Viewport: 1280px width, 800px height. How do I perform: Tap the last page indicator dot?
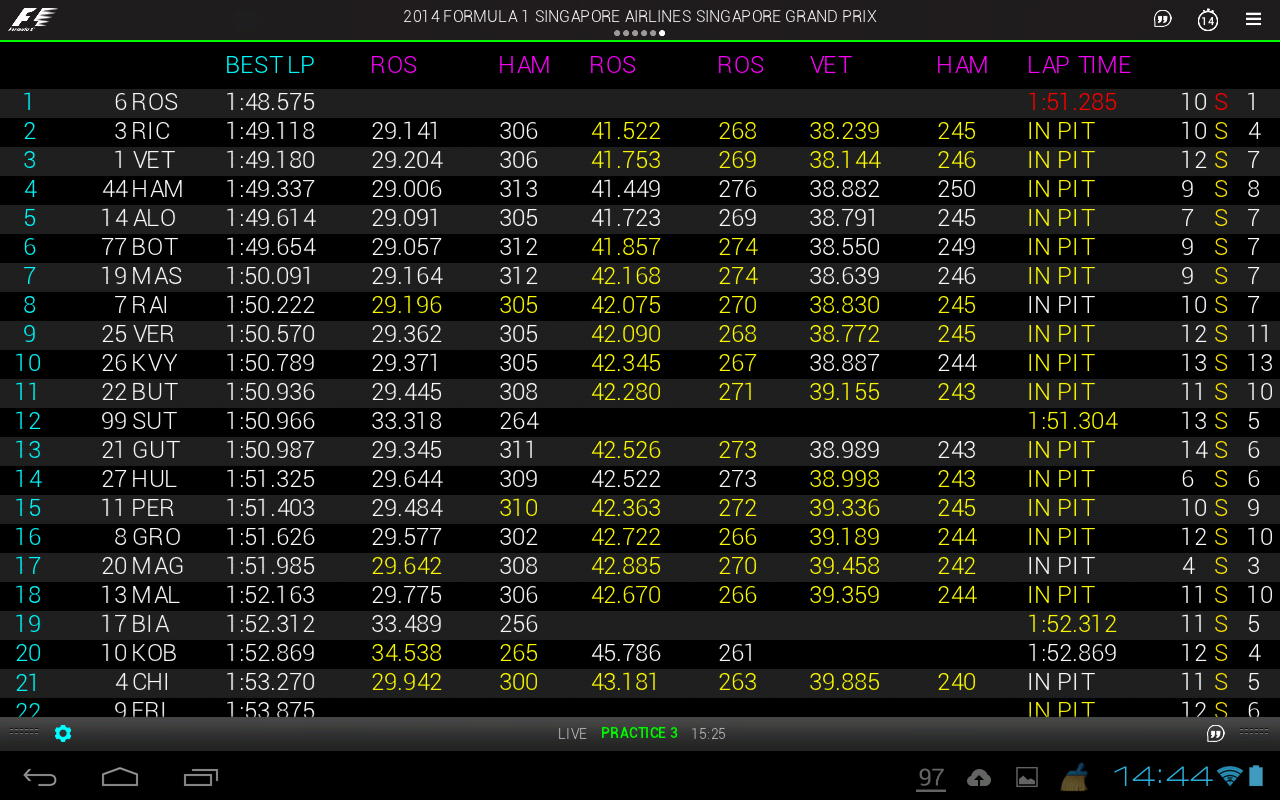(662, 33)
